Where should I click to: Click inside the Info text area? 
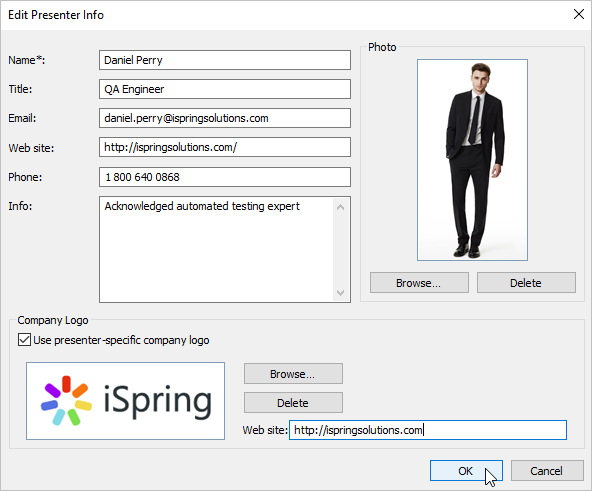[216, 249]
